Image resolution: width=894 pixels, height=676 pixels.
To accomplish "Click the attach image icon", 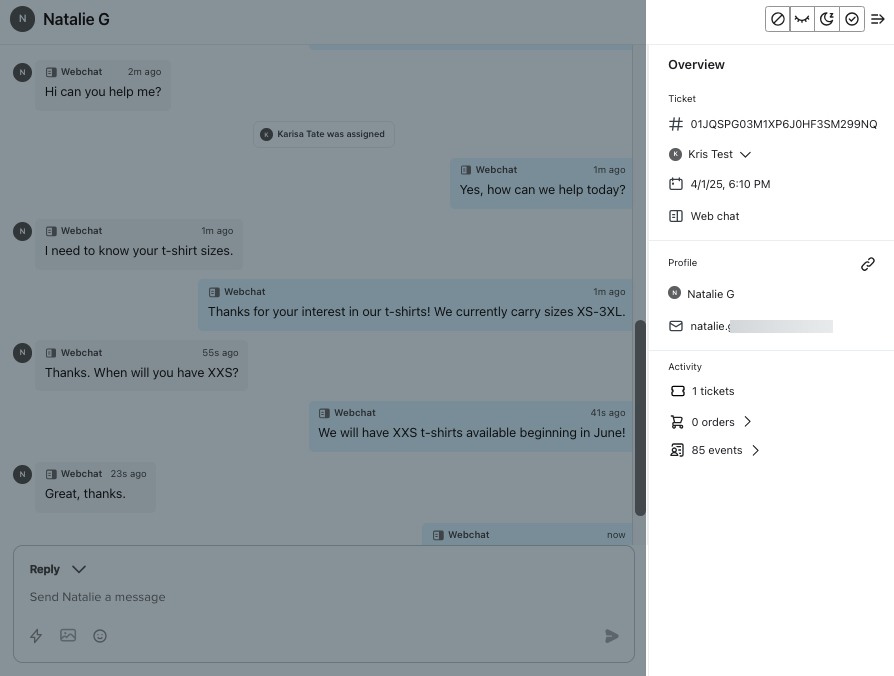I will point(68,635).
